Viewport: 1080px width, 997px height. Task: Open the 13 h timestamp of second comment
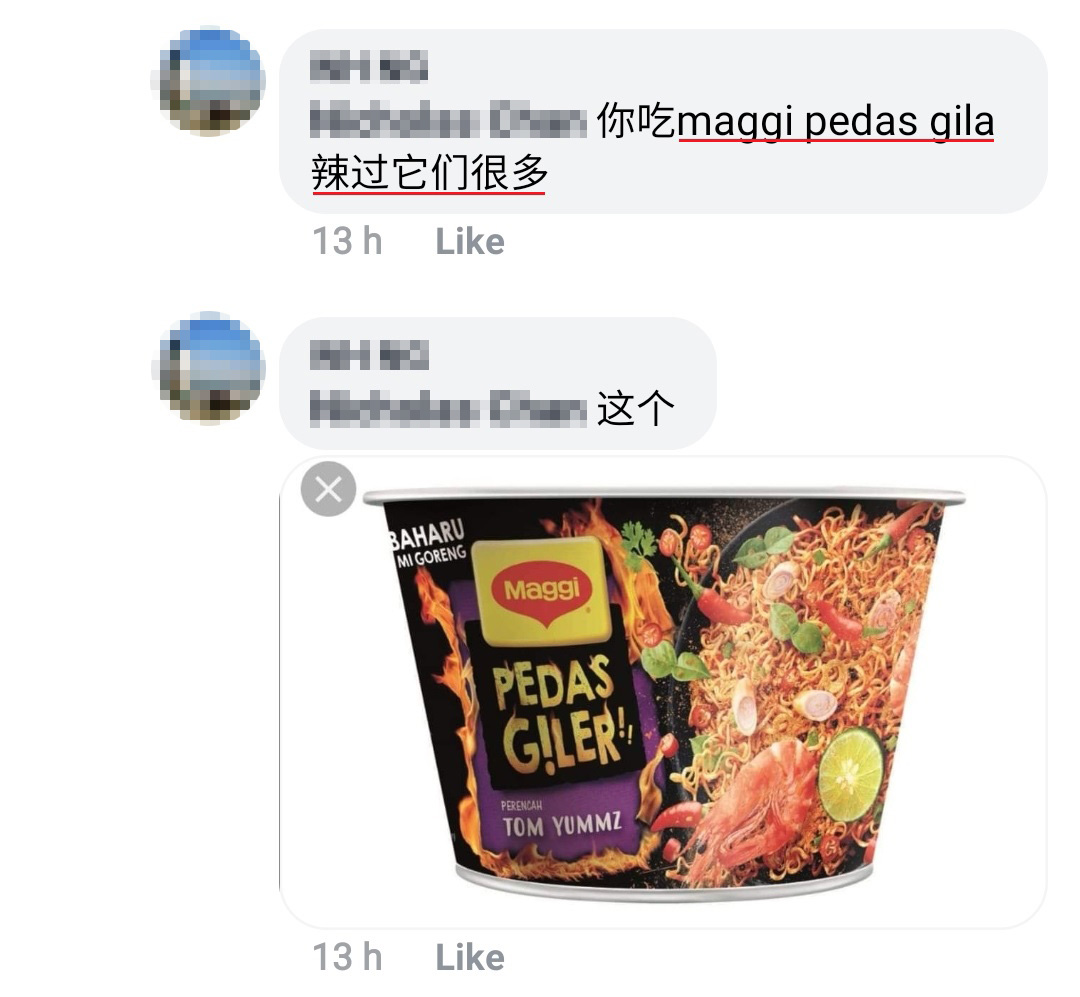pyautogui.click(x=347, y=958)
